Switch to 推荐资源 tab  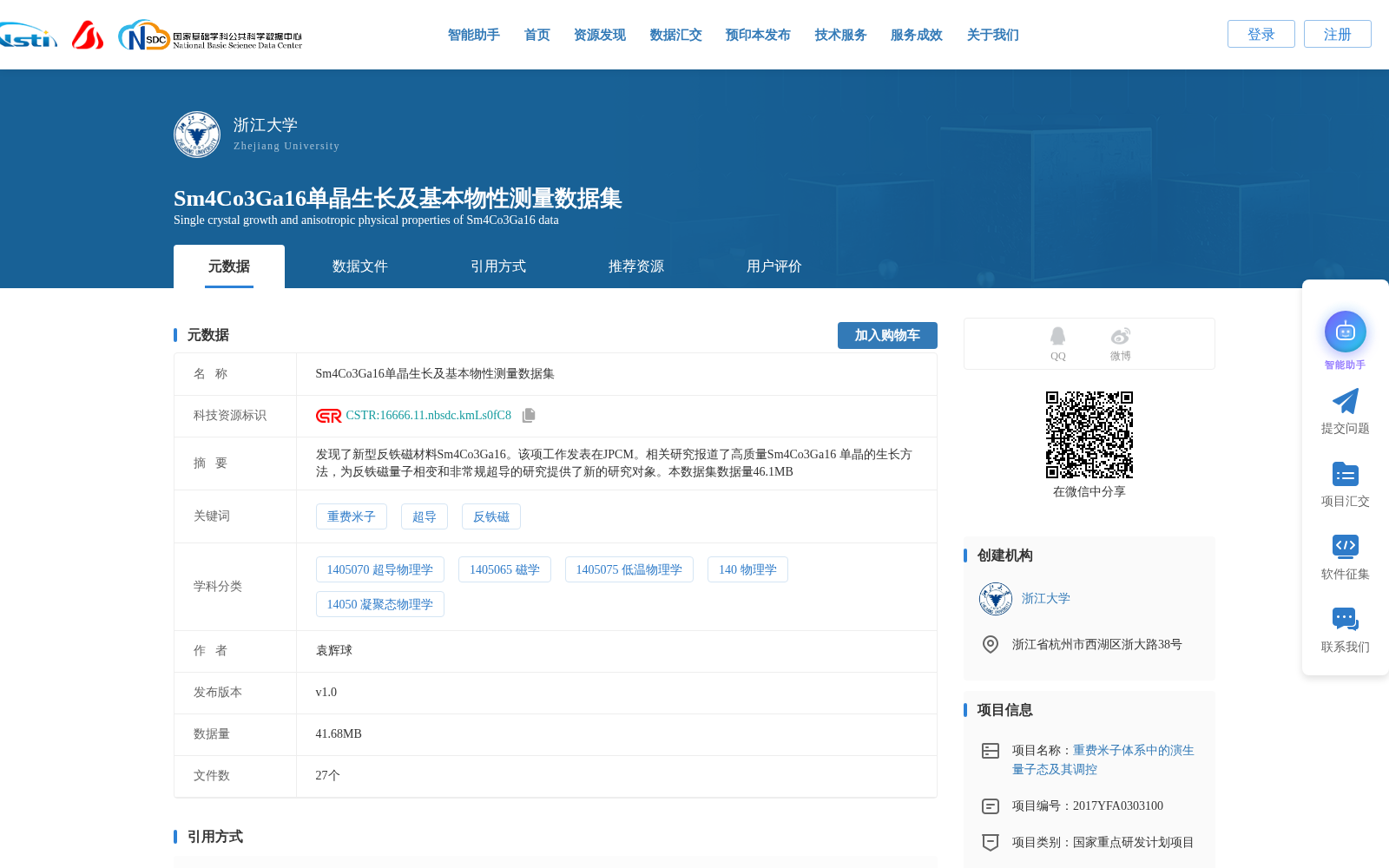click(x=636, y=266)
